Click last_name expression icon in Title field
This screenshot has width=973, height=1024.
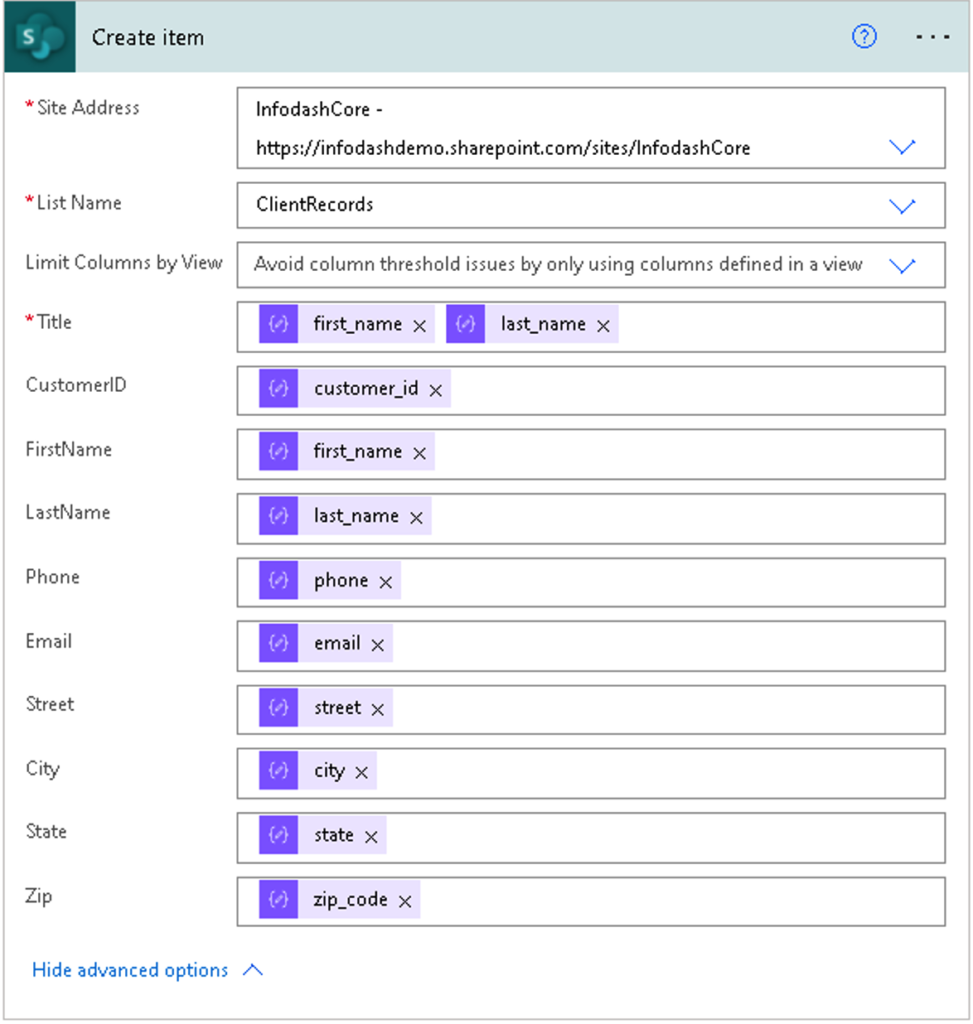point(466,323)
